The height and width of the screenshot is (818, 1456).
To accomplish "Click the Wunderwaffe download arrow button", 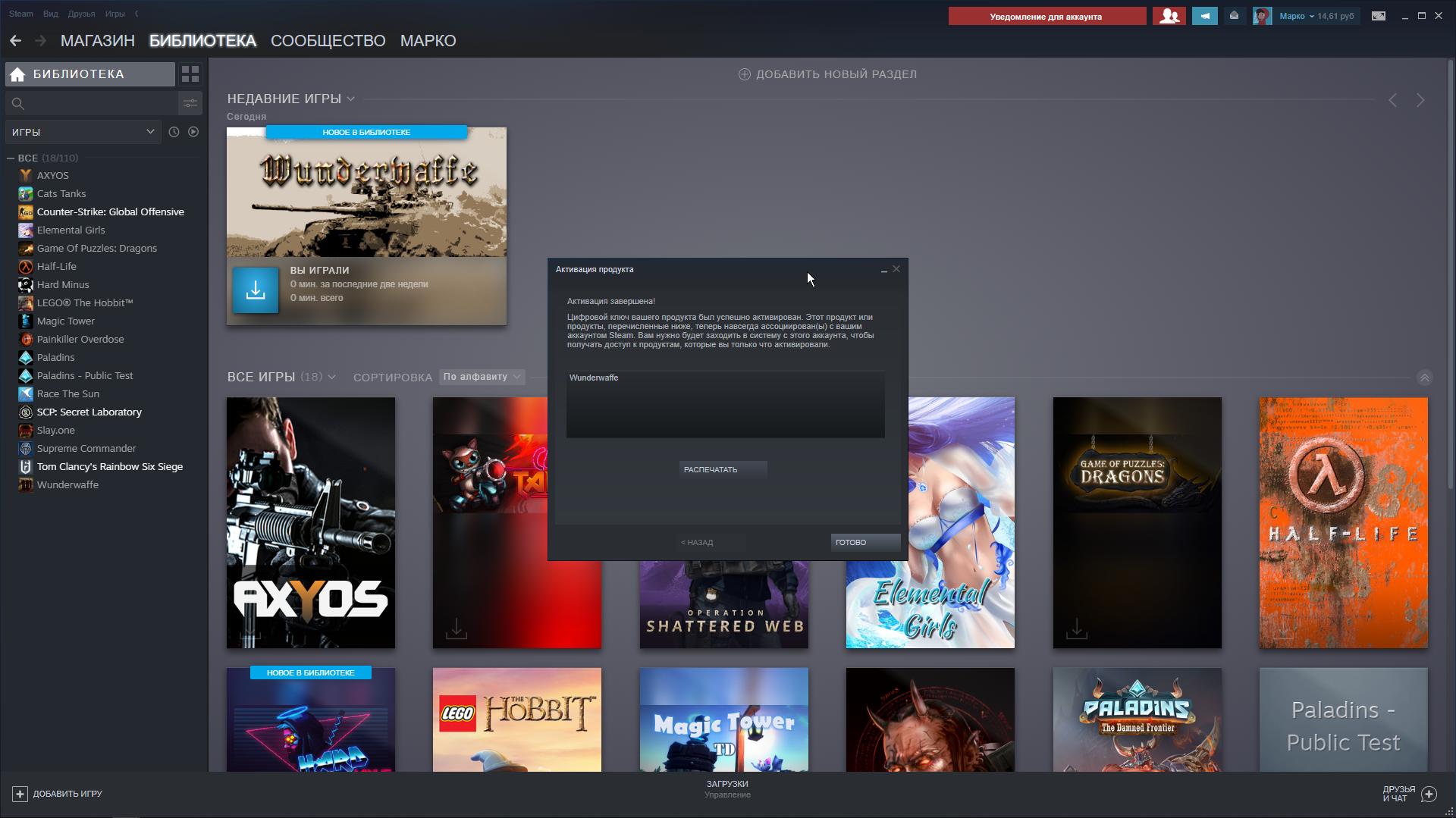I will 256,290.
